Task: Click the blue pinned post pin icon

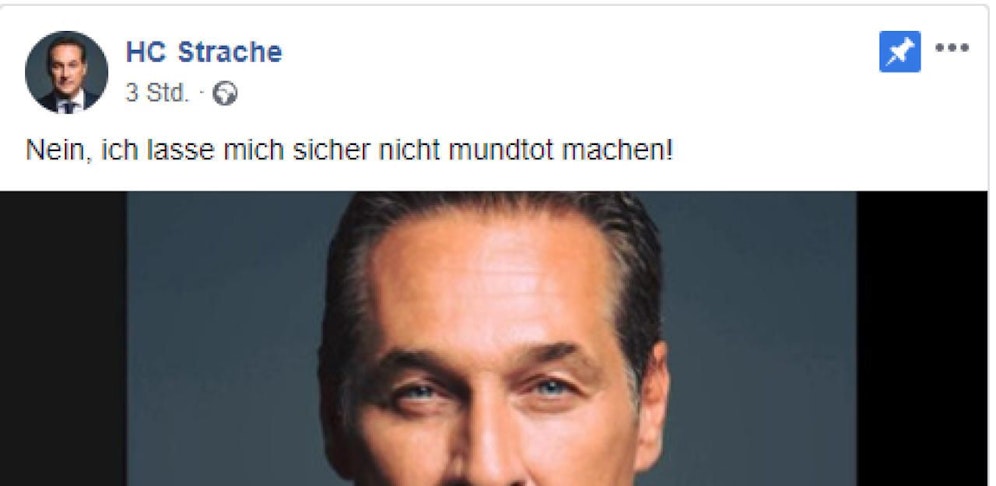Action: [899, 51]
